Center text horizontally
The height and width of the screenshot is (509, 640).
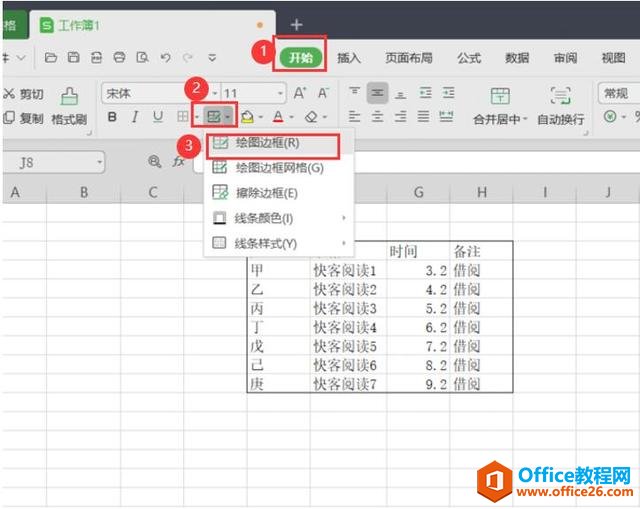(377, 117)
